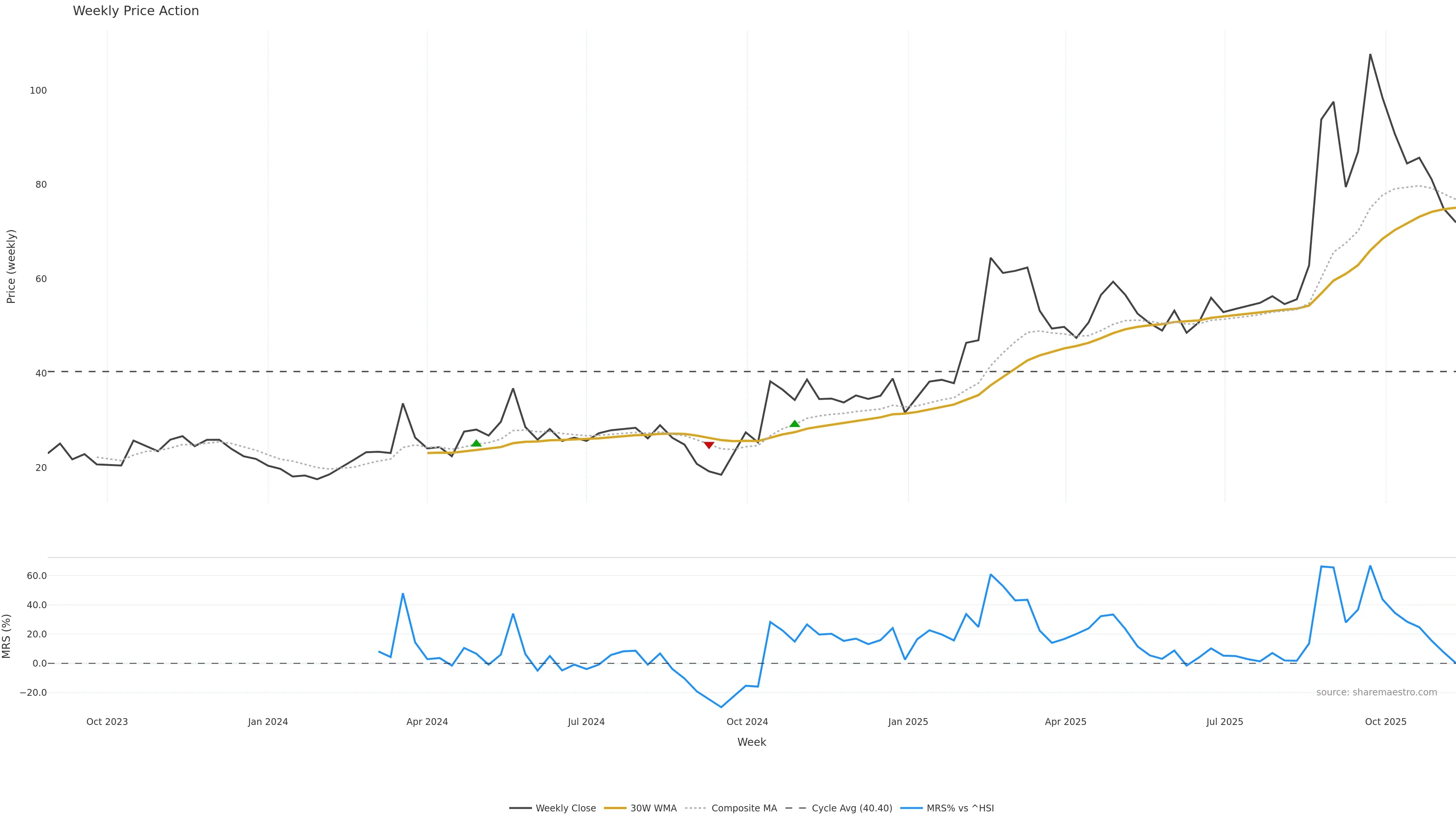Click the MRS% vs ^HSI legend line swatch
Viewport: 1456px width, 819px height.
[x=910, y=808]
